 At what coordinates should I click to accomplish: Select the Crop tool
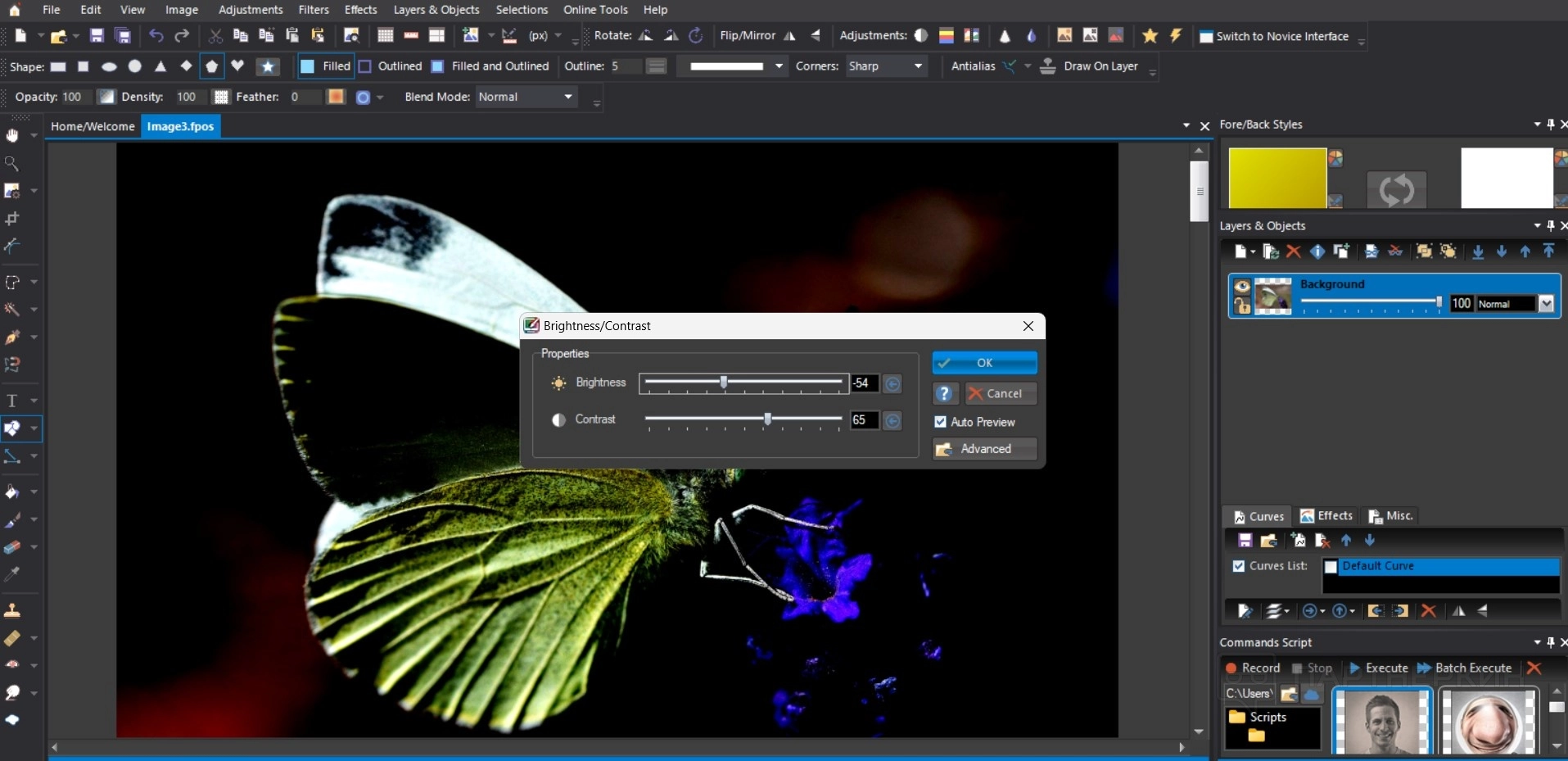12,219
